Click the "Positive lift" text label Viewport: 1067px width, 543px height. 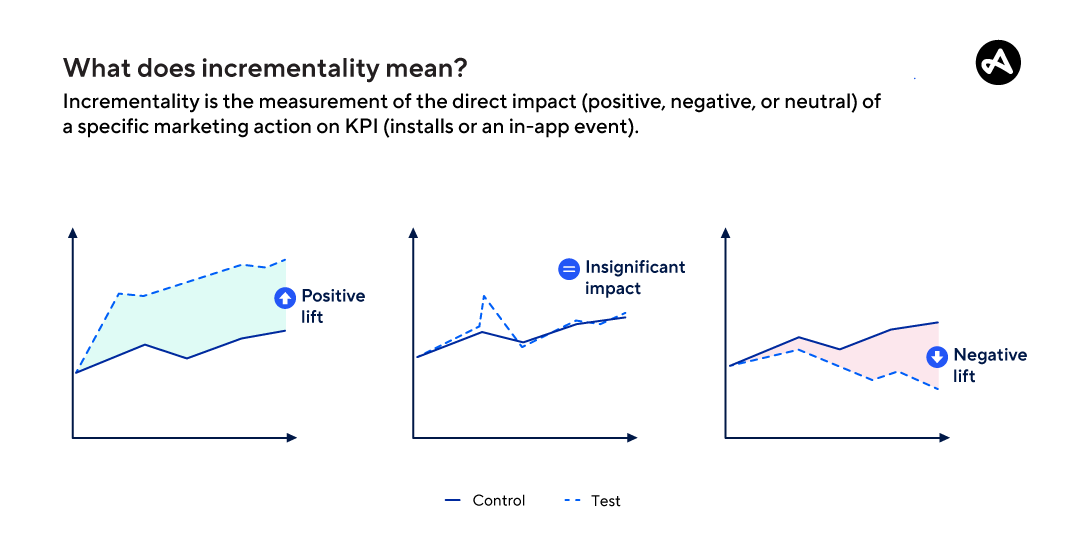[333, 306]
